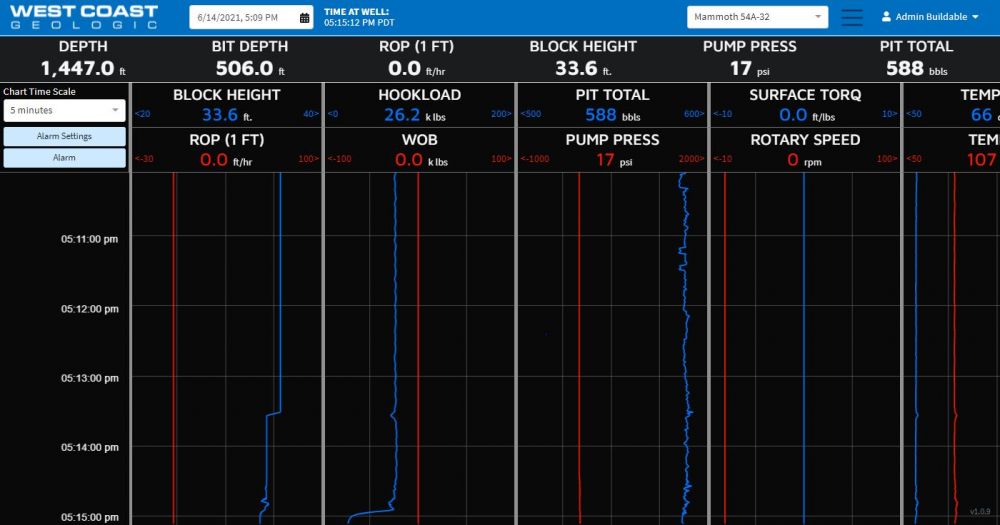1000x525 pixels.
Task: Click the Pit Total track header
Action: tap(612, 95)
